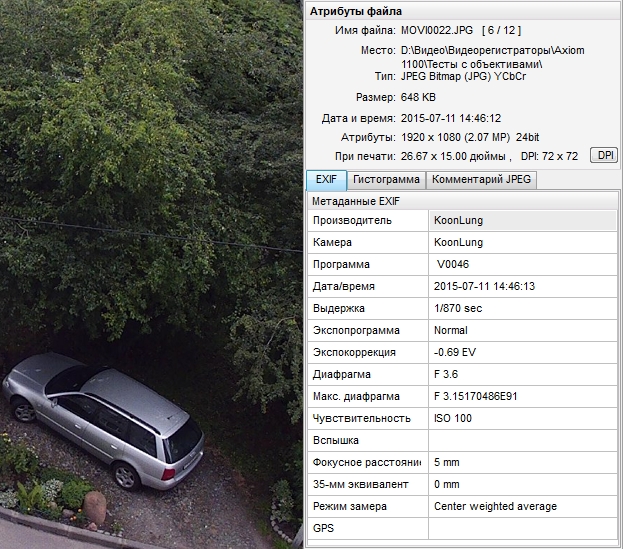Switch to the EXIF tab
The image size is (623, 549).
click(x=326, y=180)
